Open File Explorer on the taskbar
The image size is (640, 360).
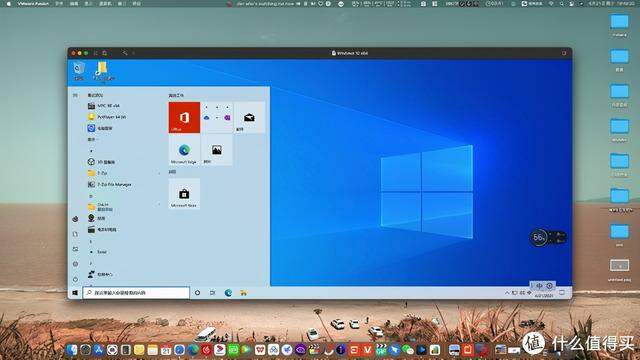coord(244,293)
